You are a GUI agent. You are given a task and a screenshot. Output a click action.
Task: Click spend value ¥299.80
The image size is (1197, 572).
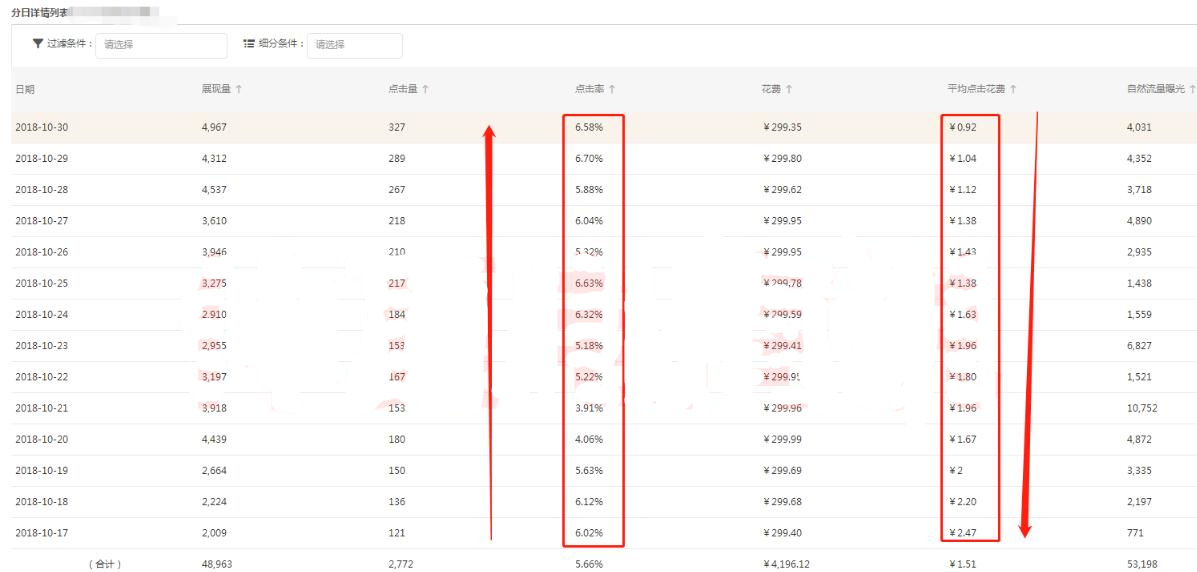pos(782,159)
